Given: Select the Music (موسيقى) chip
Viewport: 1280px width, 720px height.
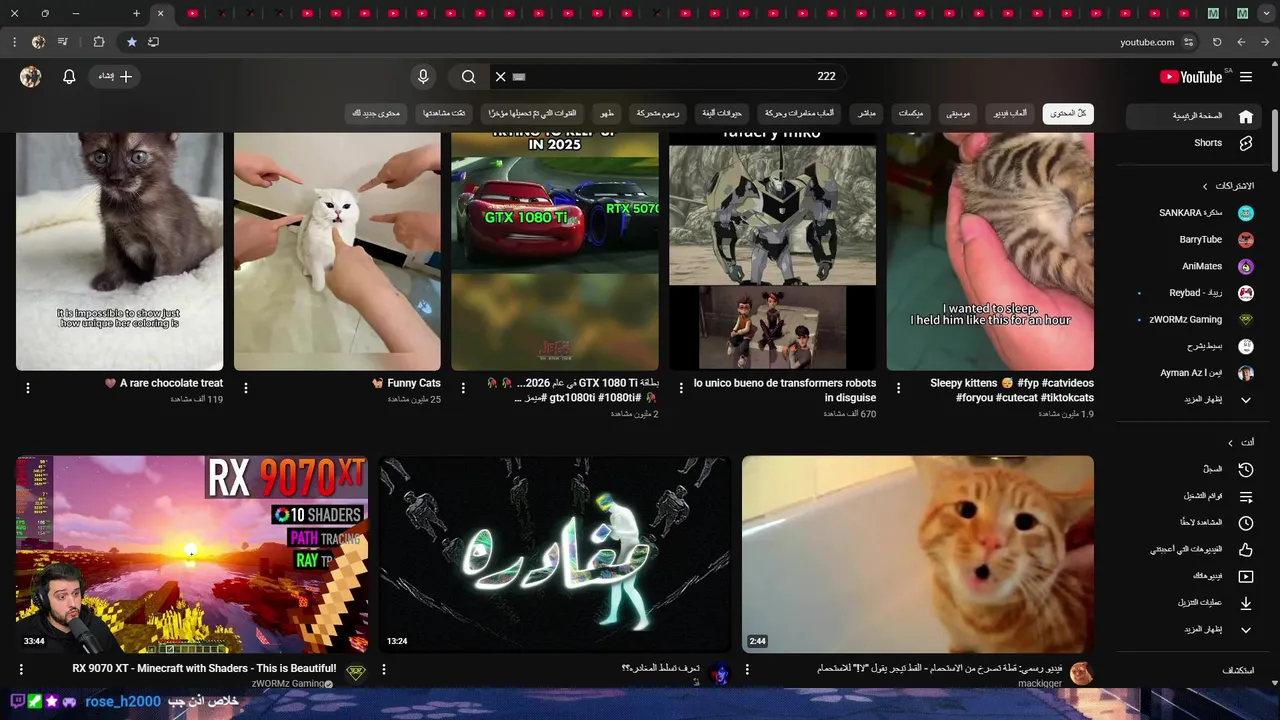Looking at the screenshot, I should click(x=958, y=114).
